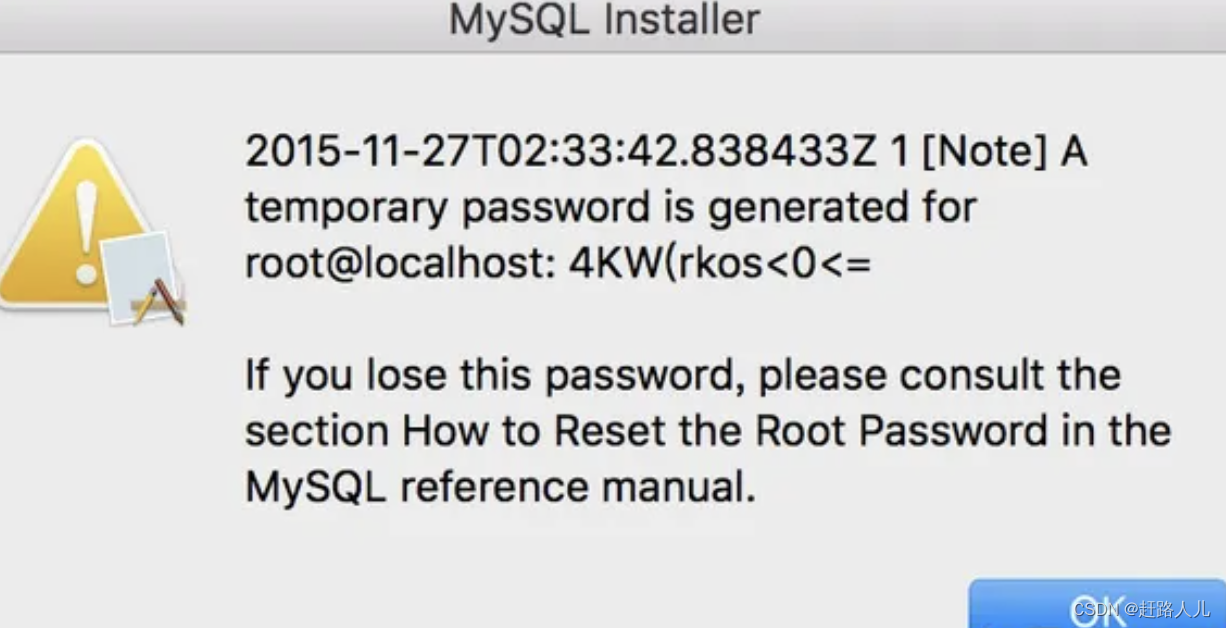
Task: Click the word Installer in the title
Action: (x=683, y=19)
